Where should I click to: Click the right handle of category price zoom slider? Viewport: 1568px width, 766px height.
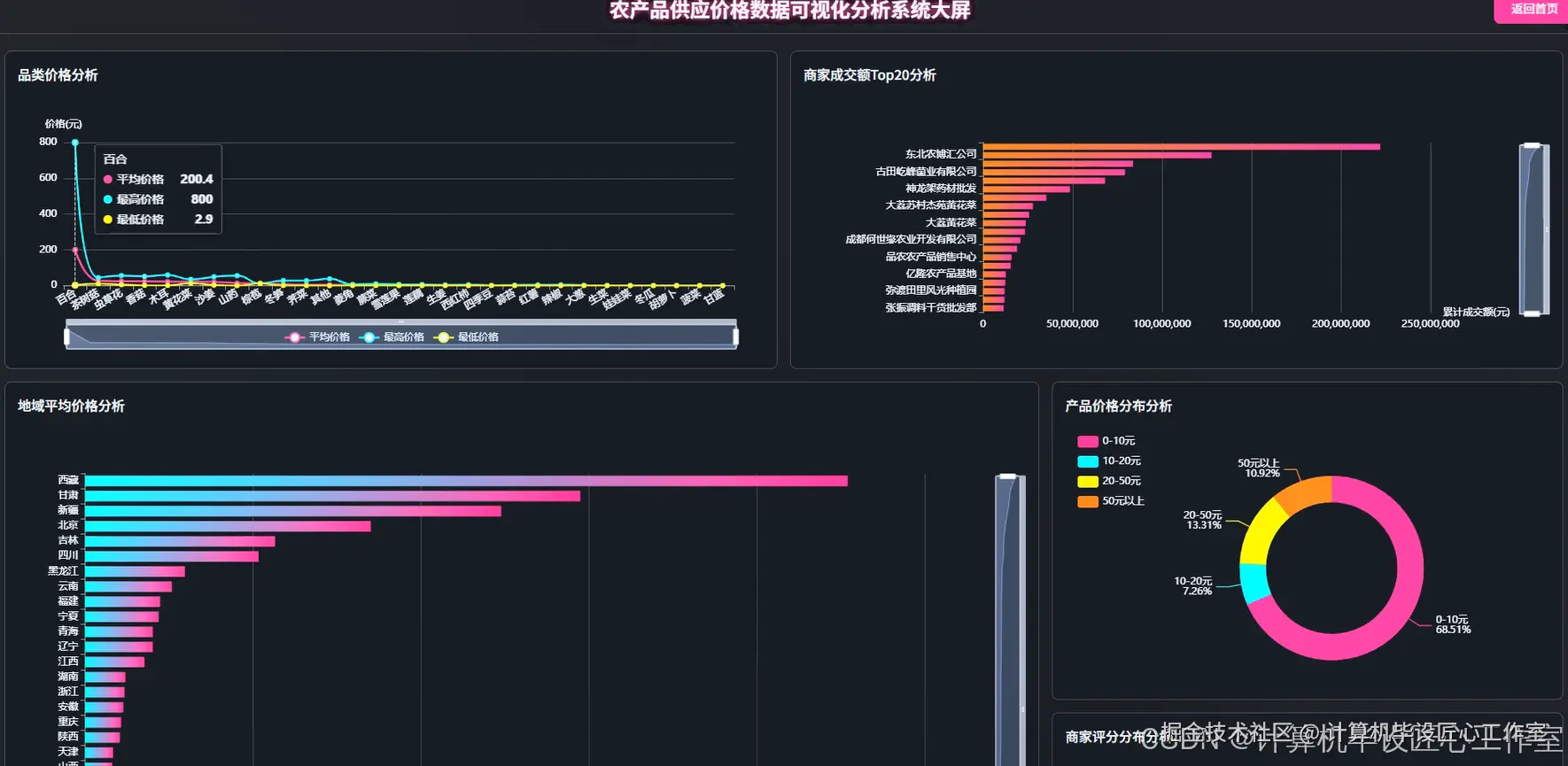(x=736, y=337)
